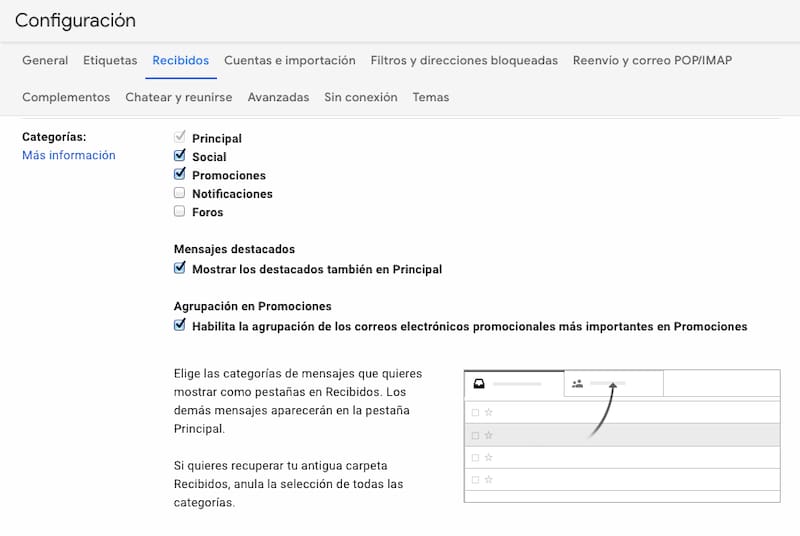Open the Sin conexión tab
800x536 pixels.
click(361, 97)
